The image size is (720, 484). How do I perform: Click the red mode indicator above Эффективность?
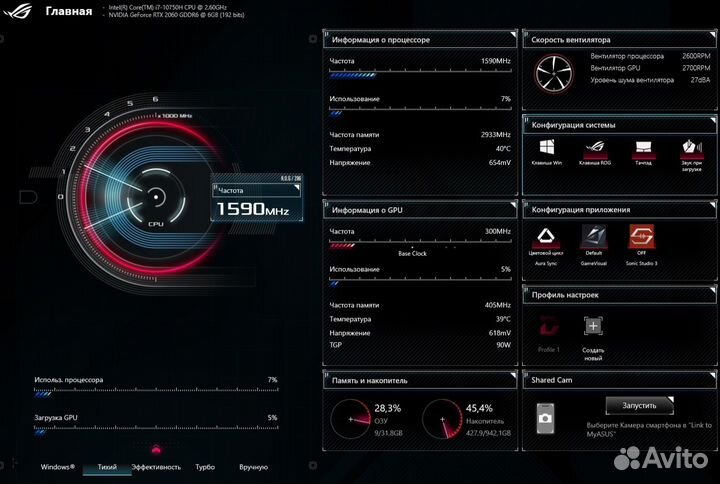(156, 449)
